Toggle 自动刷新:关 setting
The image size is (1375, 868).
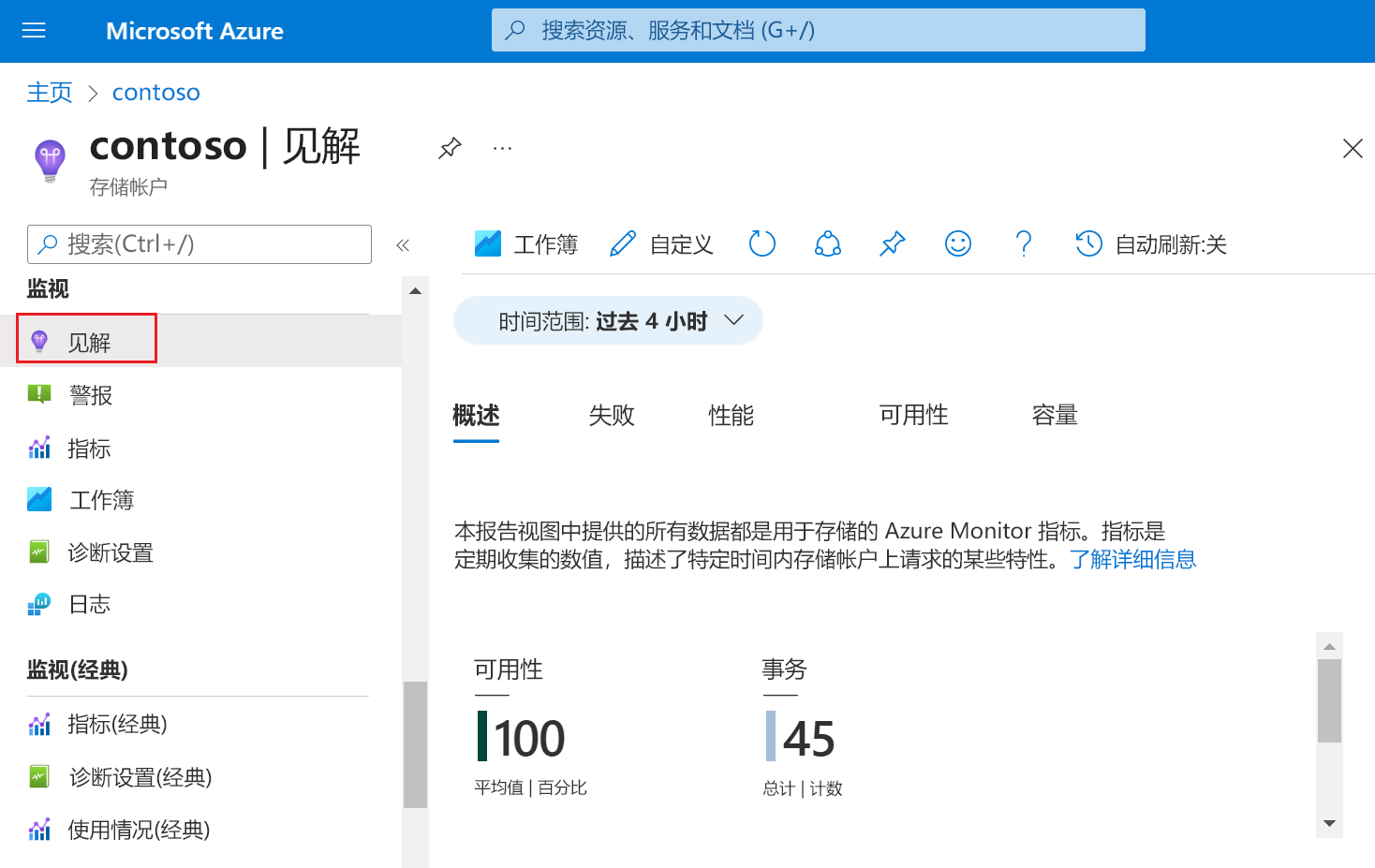pos(1151,244)
